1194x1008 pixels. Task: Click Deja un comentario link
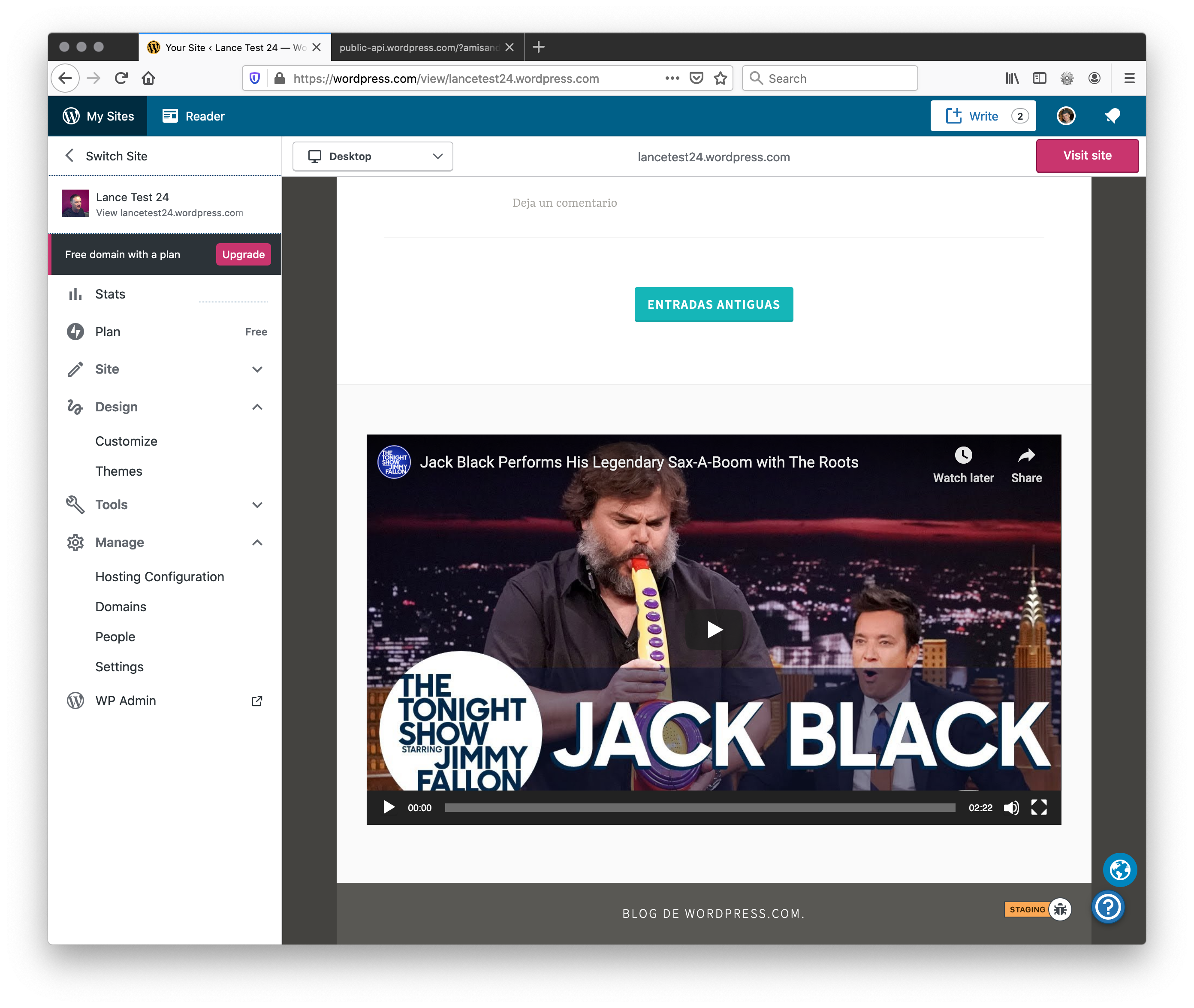(x=564, y=203)
